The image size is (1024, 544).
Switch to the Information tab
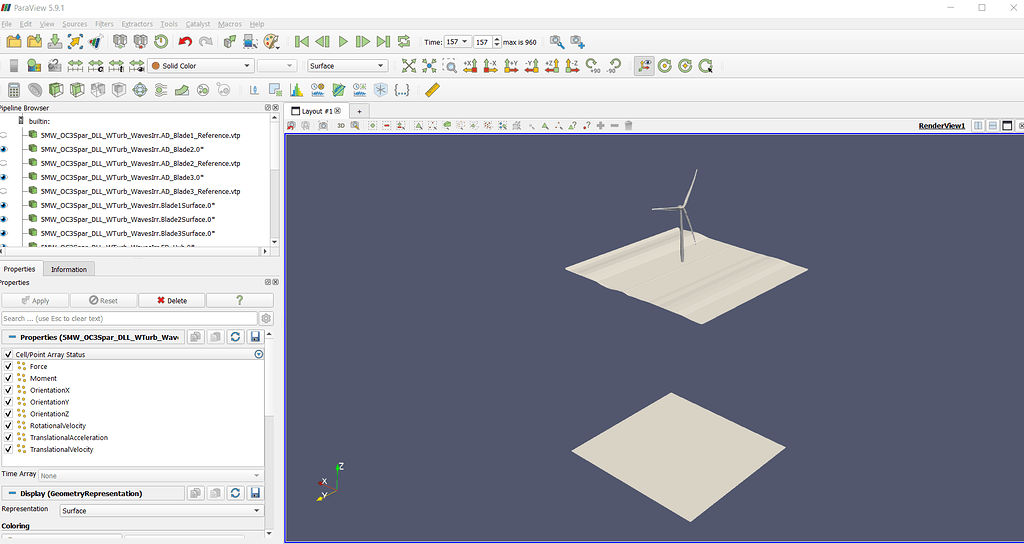point(69,269)
